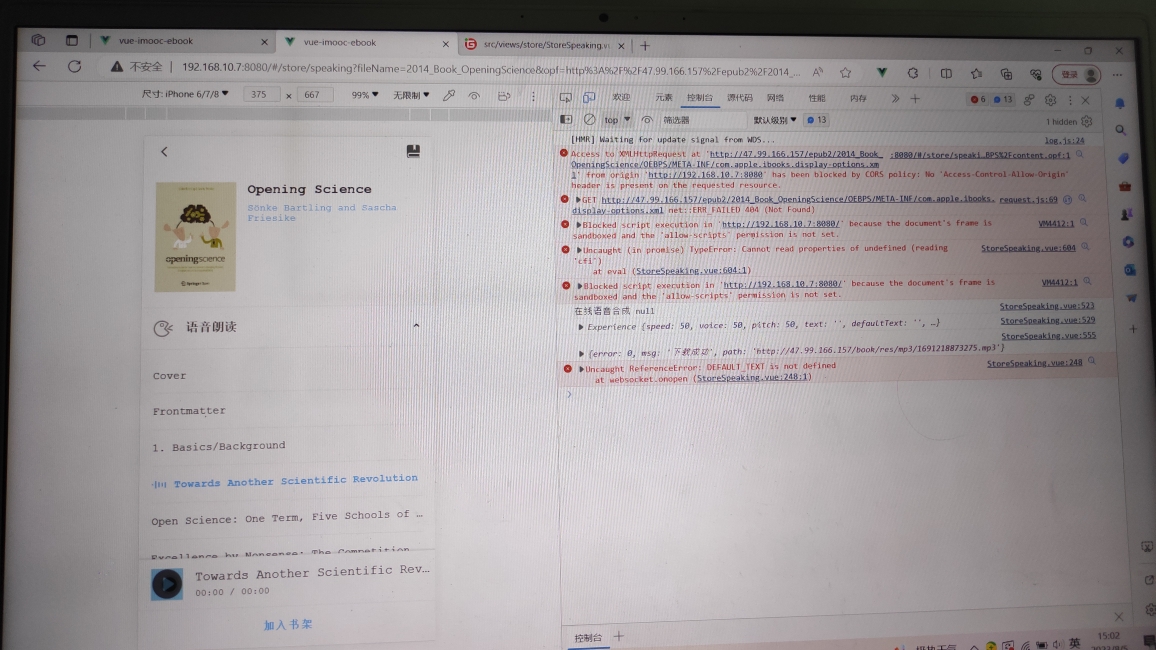Click the 13 messages badge in the DevTools tab bar

1003,99
